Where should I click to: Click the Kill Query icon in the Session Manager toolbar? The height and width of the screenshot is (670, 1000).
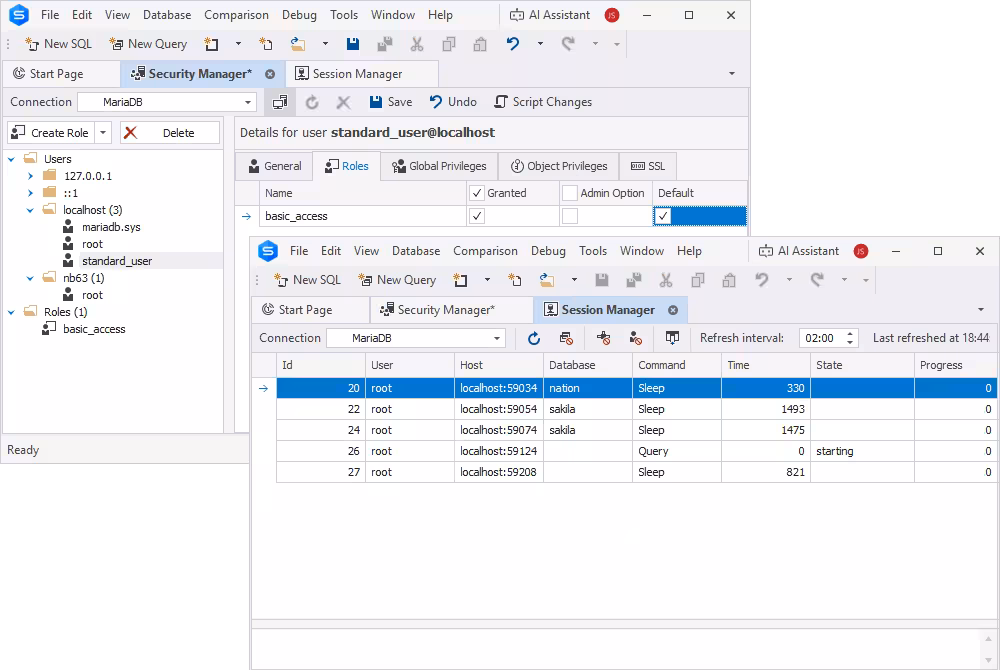[566, 339]
